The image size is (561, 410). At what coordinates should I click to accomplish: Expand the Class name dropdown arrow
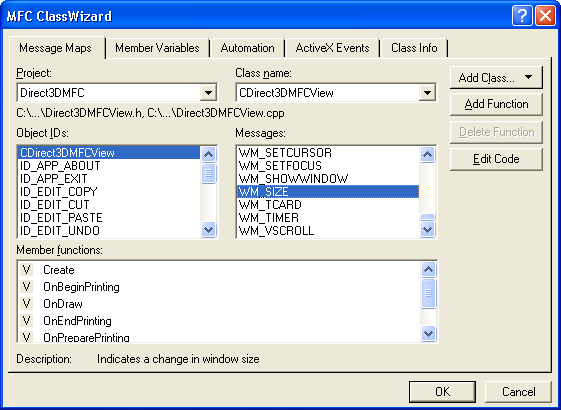(427, 93)
